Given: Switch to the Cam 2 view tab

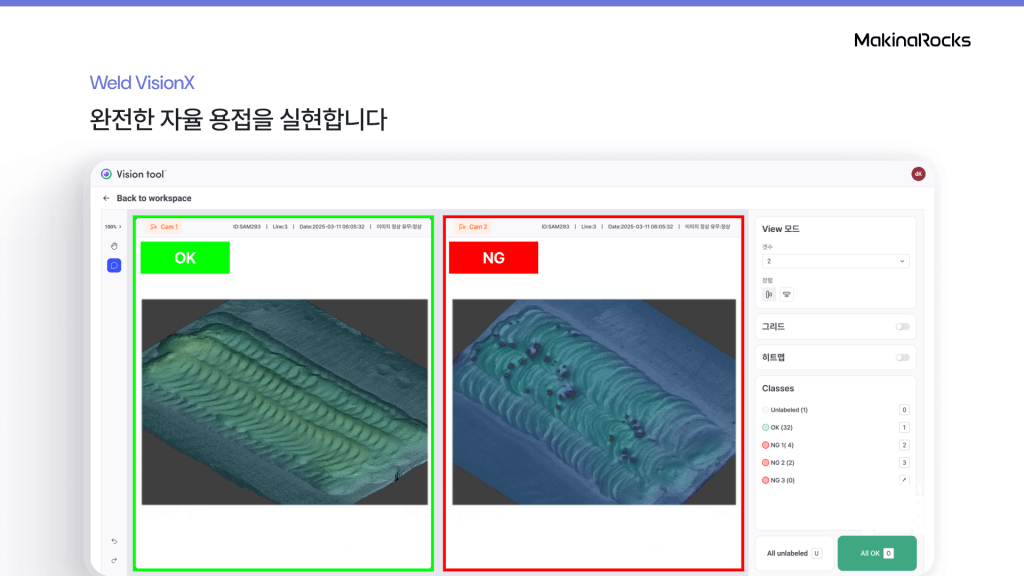Looking at the screenshot, I should point(478,227).
